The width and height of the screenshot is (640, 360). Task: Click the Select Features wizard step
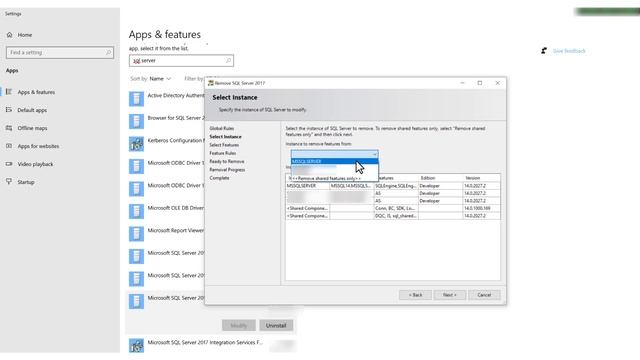pyautogui.click(x=224, y=145)
